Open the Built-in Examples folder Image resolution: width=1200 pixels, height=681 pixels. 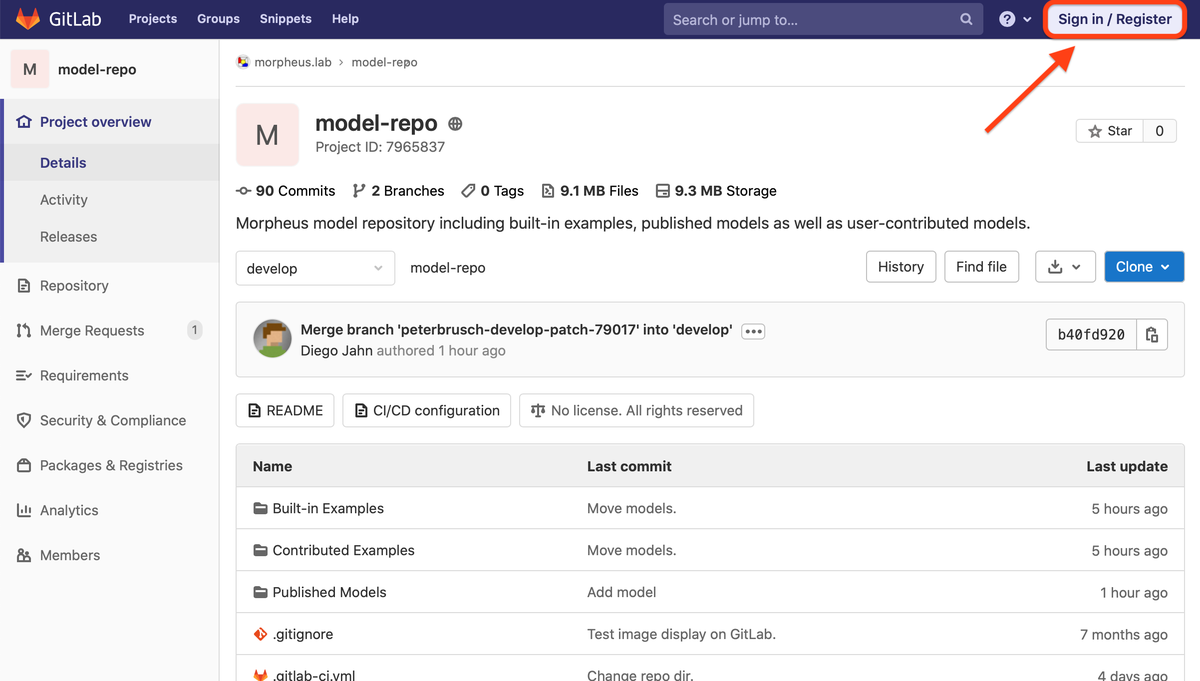coord(328,509)
